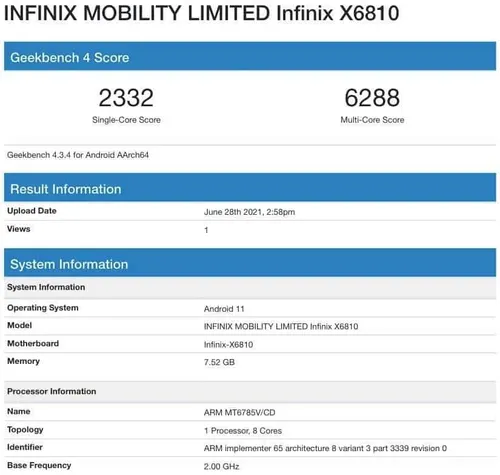Click the 'Base Frequency' row label
The image size is (500, 475).
pyautogui.click(x=39, y=465)
